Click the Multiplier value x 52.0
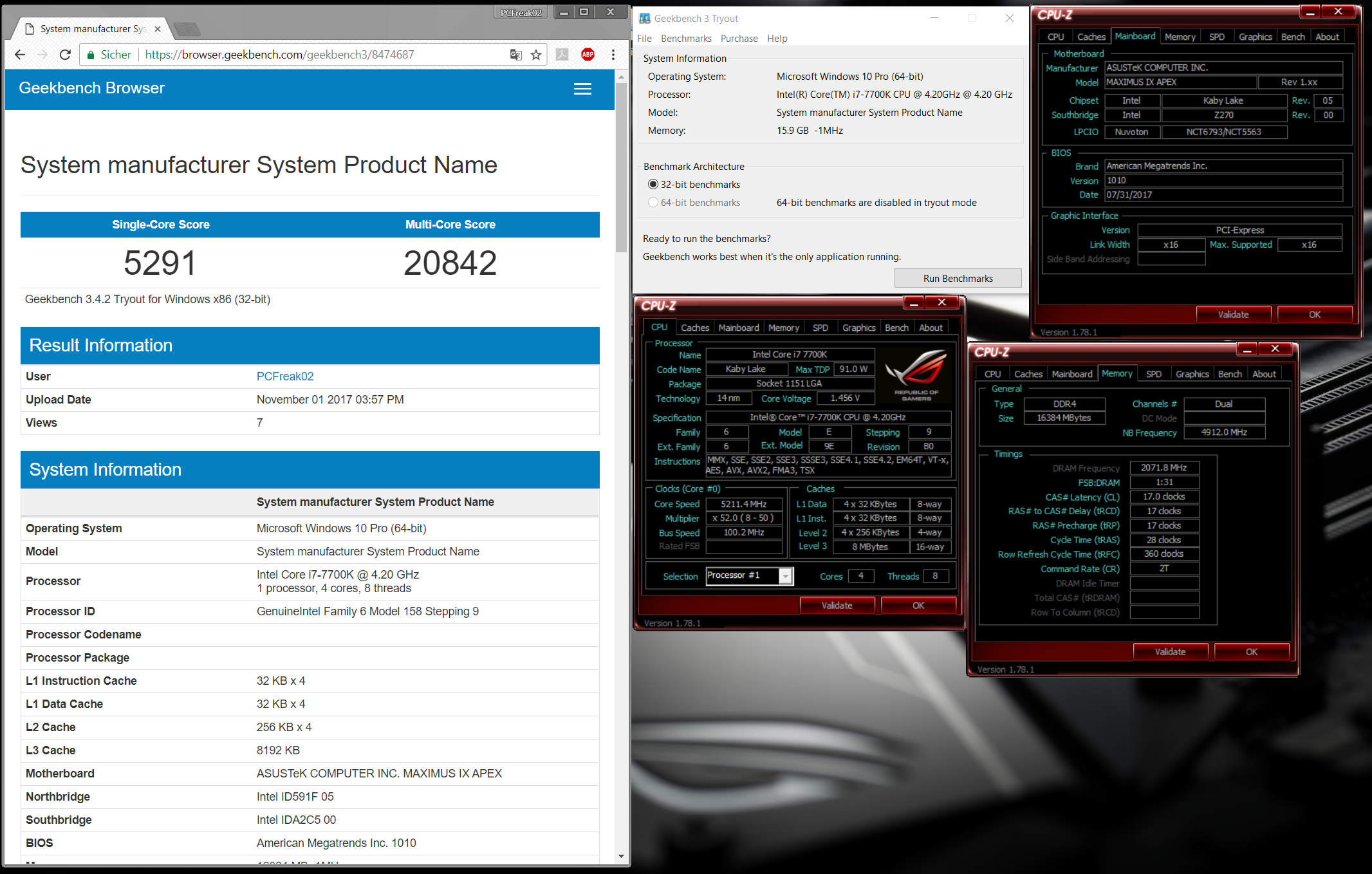The height and width of the screenshot is (874, 1372). click(x=744, y=518)
